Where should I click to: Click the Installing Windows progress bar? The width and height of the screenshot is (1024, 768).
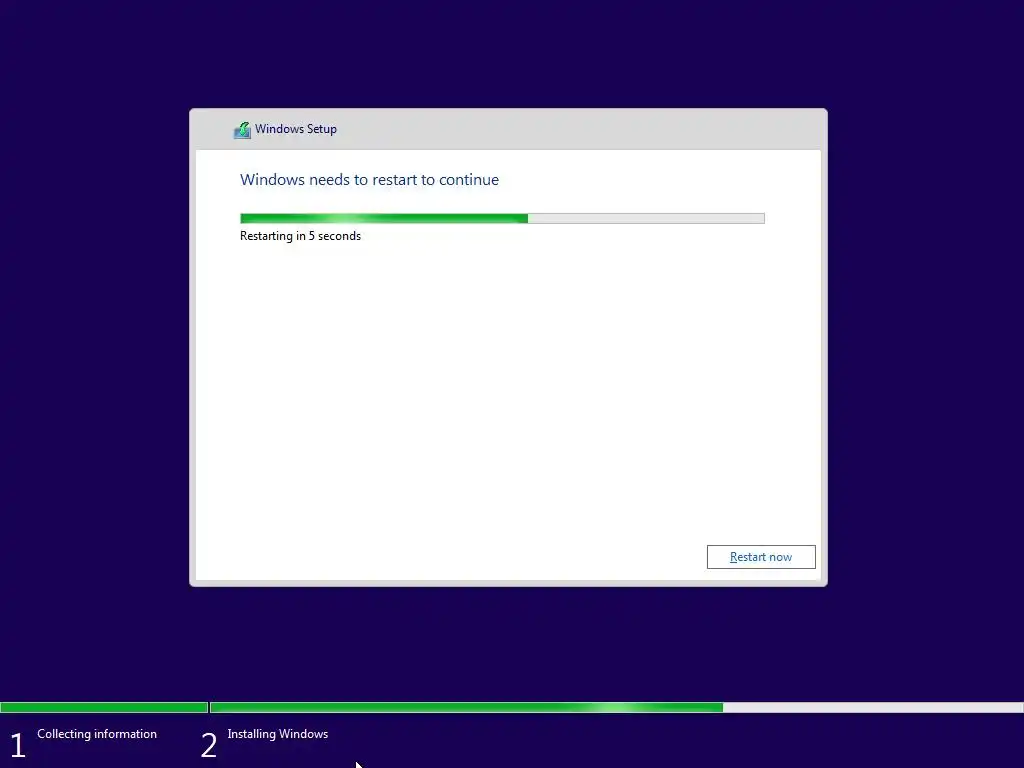pyautogui.click(x=616, y=707)
